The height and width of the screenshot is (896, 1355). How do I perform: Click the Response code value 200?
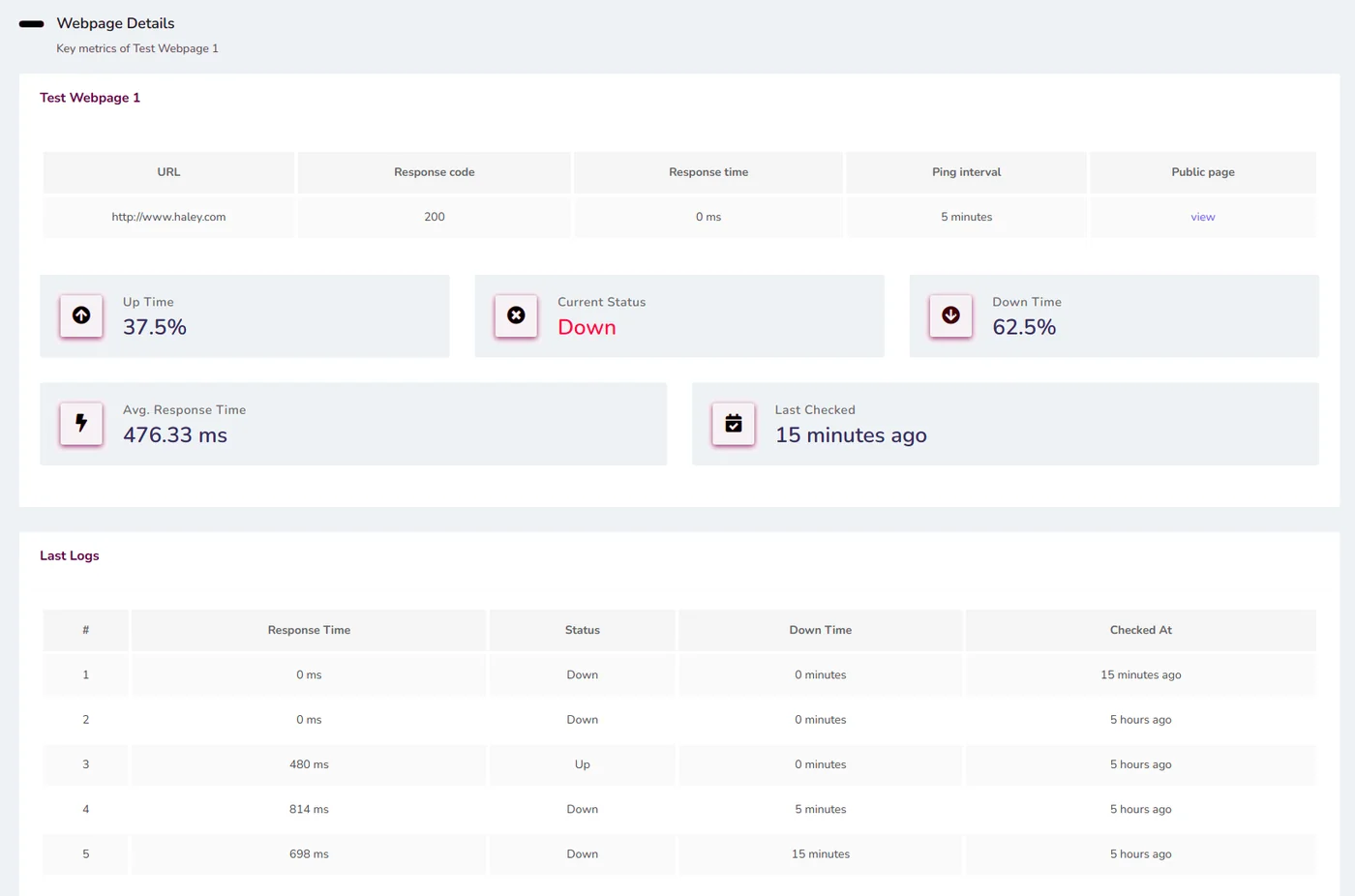(x=435, y=217)
